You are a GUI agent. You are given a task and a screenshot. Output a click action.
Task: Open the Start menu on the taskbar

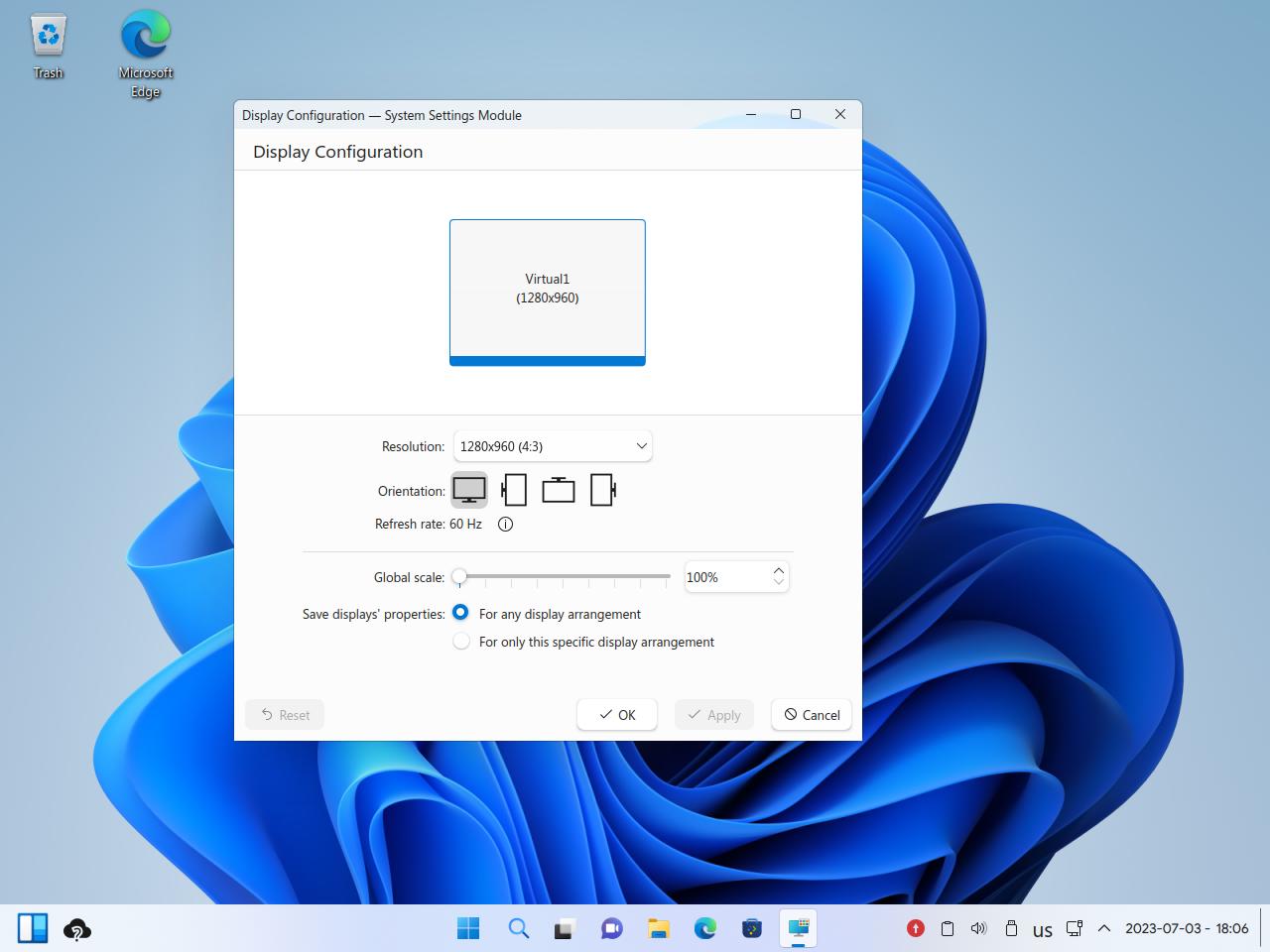tap(468, 928)
